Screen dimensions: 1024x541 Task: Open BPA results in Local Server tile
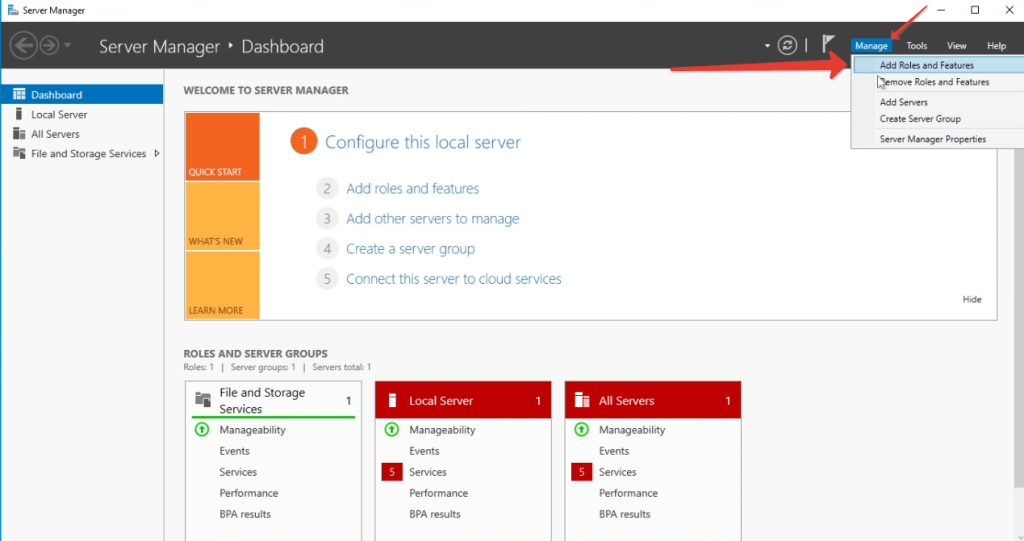pos(434,514)
